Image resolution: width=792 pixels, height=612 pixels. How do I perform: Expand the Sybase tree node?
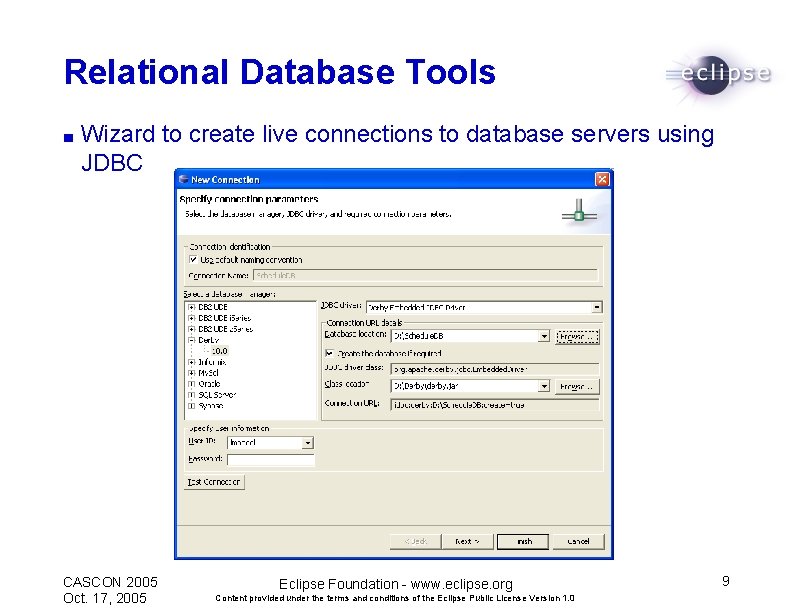[191, 406]
